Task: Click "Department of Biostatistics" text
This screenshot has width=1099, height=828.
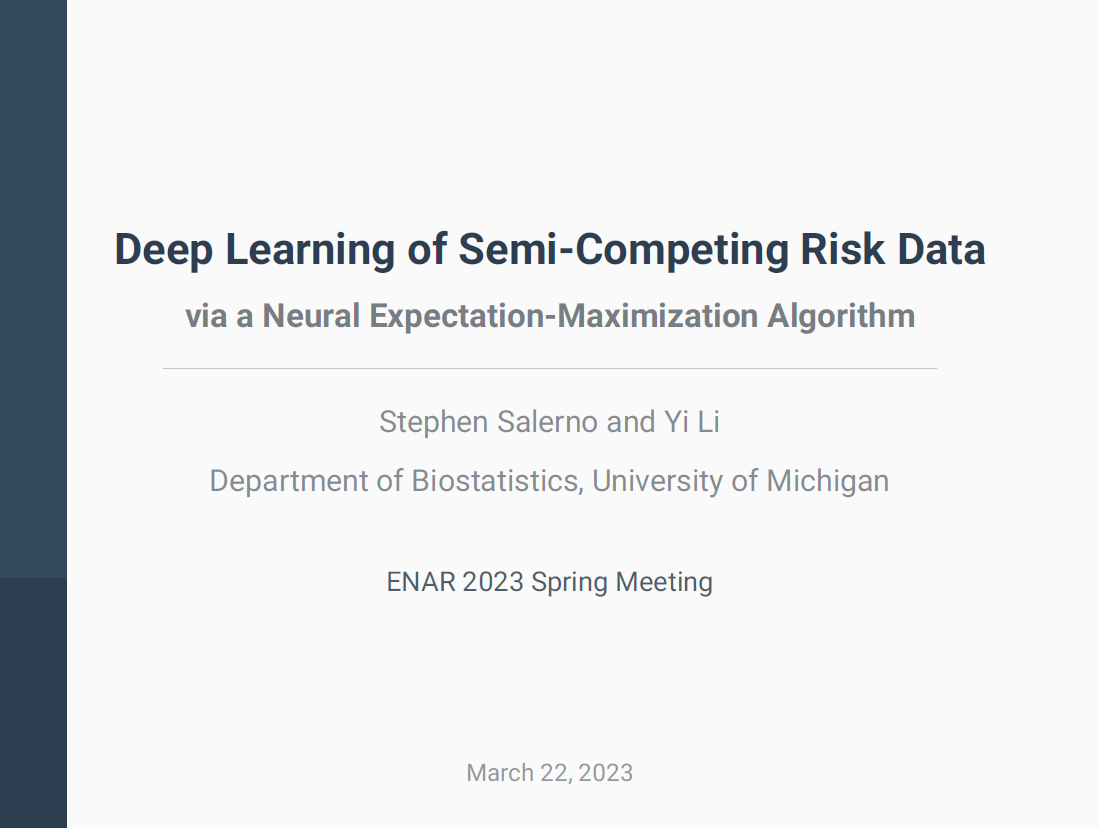Action: point(395,481)
